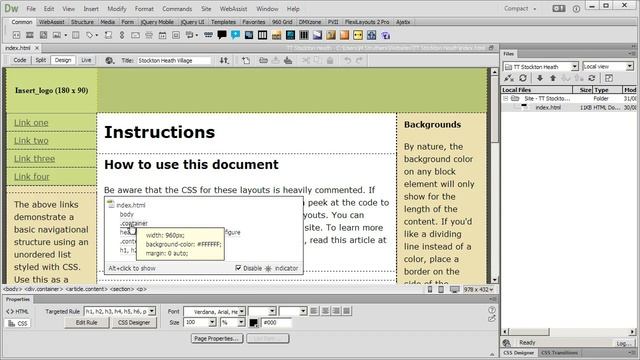The width and height of the screenshot is (640, 360).
Task: Open the Insert menu
Action: tap(91, 9)
